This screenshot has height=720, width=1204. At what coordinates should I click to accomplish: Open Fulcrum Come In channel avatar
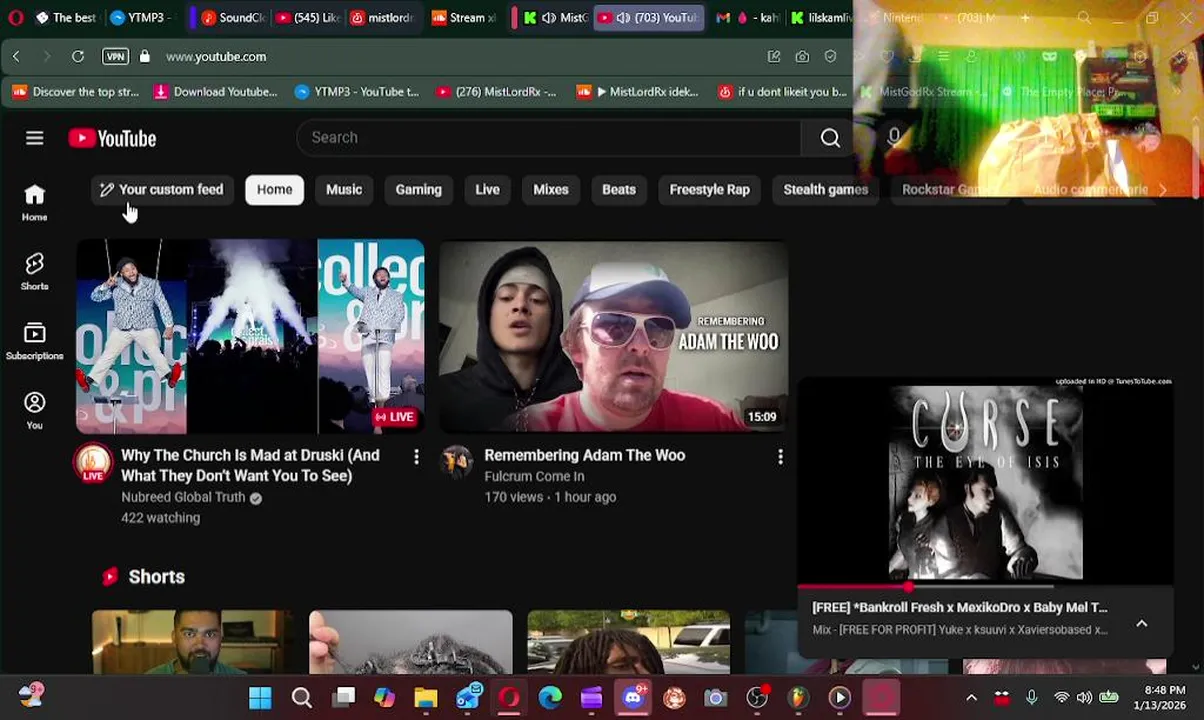click(x=457, y=461)
